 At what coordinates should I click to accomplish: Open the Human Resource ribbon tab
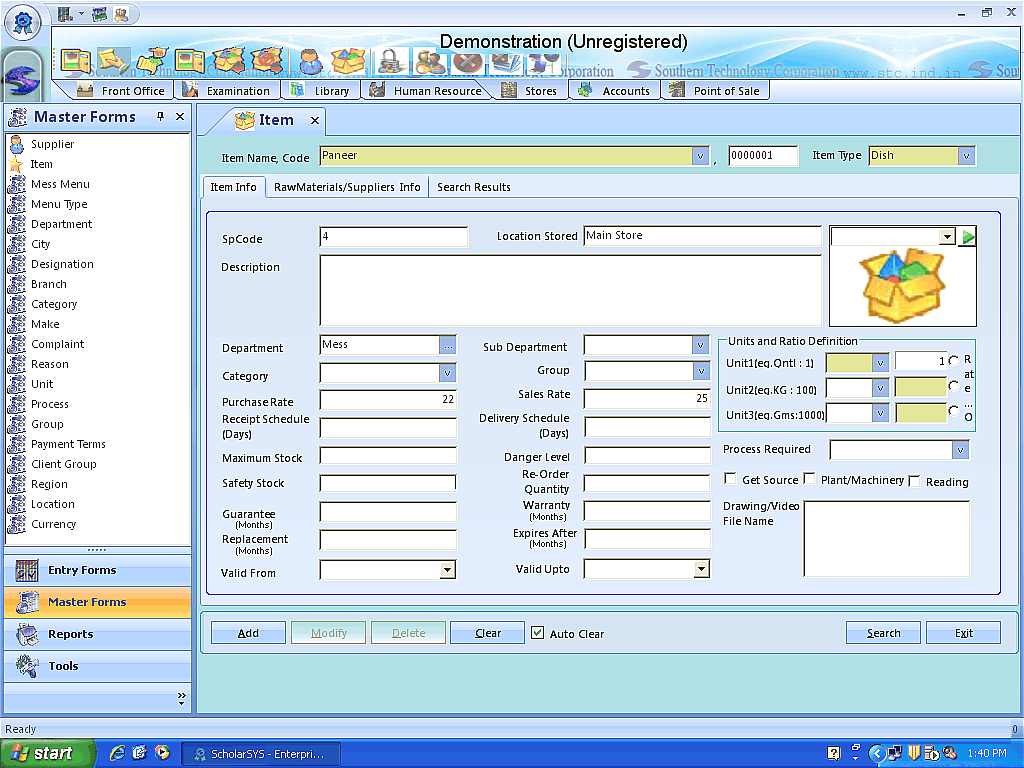(436, 91)
